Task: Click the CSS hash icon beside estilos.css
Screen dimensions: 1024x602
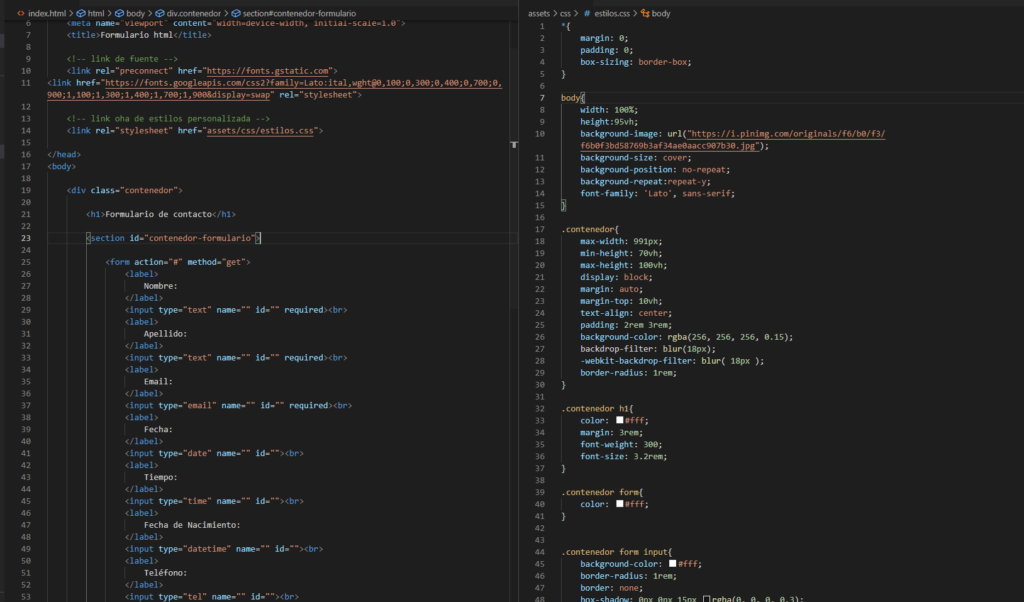Action: pos(587,13)
